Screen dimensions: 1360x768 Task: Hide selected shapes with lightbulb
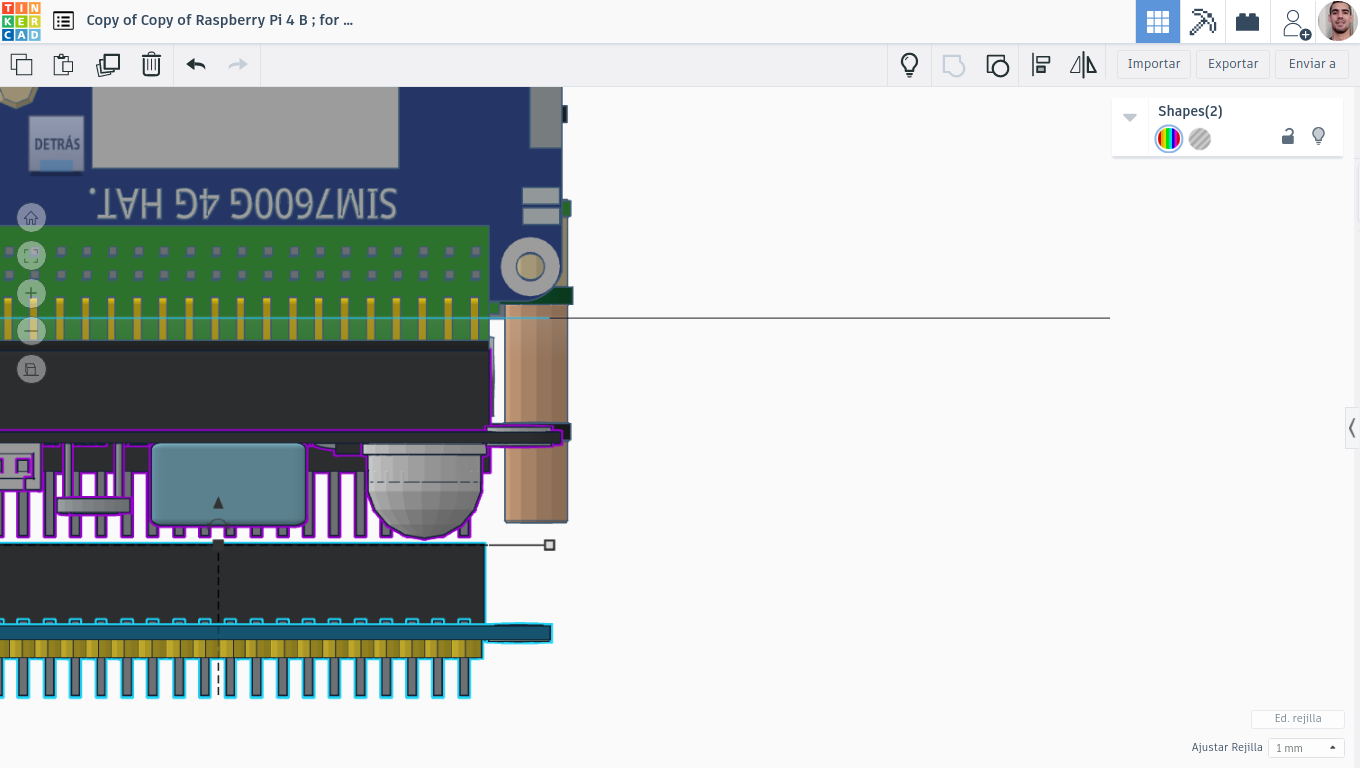tap(1318, 136)
